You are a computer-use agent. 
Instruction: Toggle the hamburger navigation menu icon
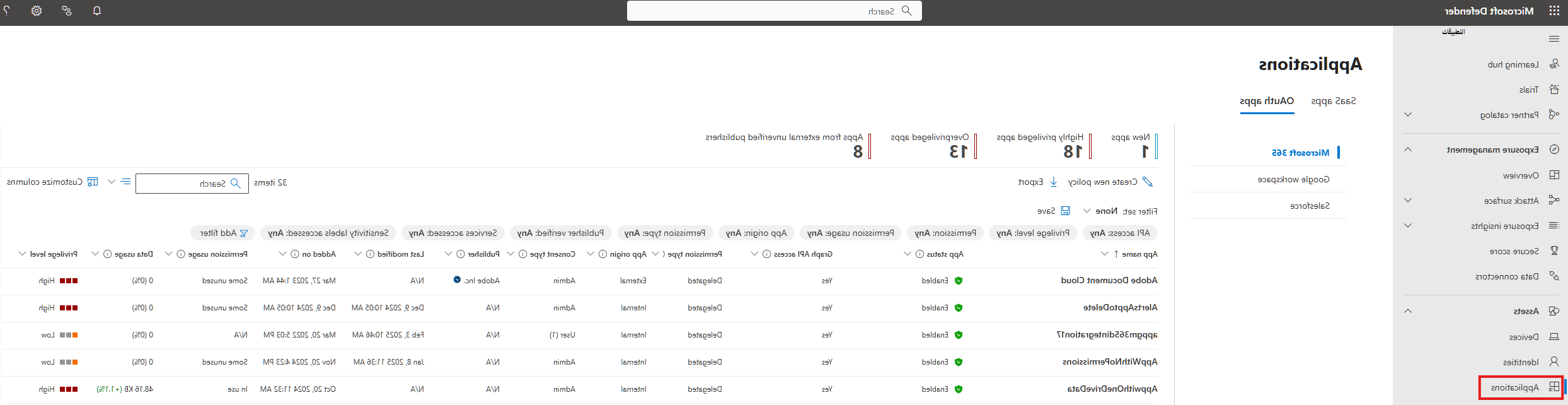pyautogui.click(x=1554, y=39)
